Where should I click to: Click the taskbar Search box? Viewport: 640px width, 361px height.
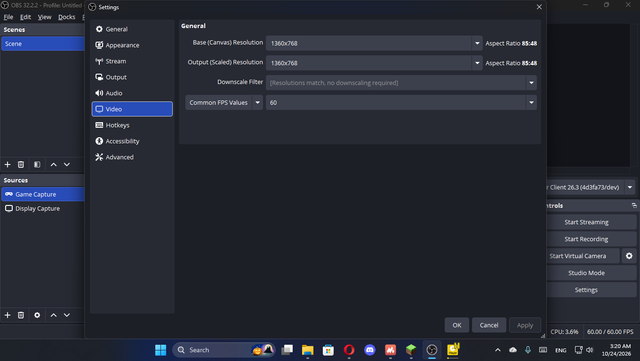(x=224, y=350)
